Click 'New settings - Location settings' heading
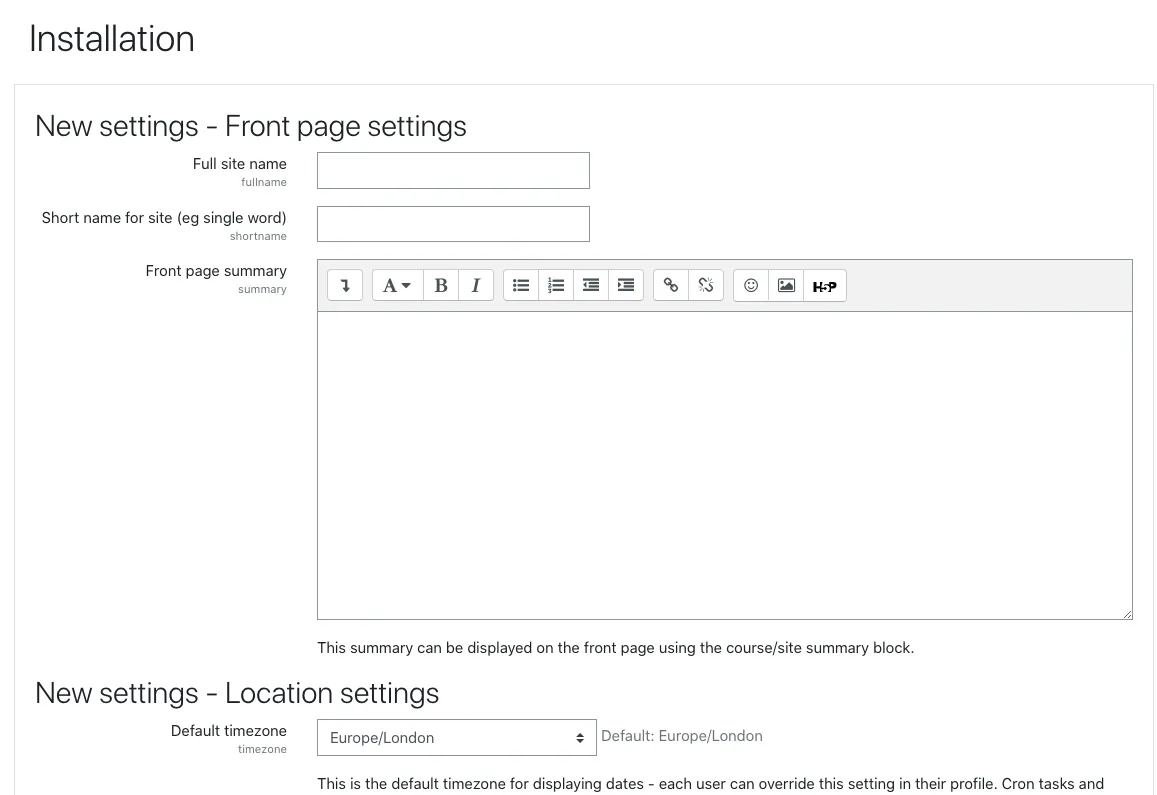 click(237, 693)
